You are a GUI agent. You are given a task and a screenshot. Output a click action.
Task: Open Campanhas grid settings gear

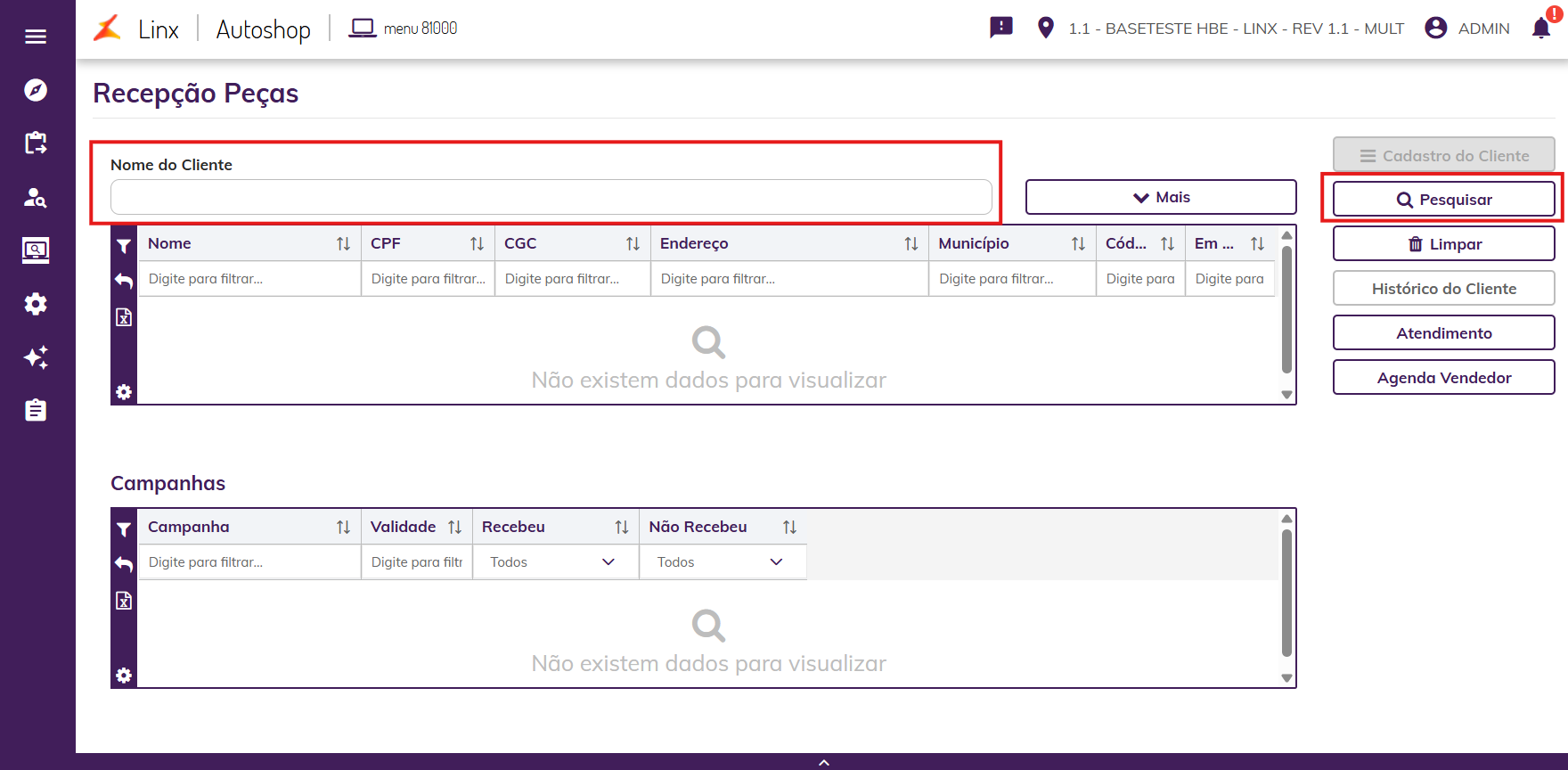click(124, 676)
